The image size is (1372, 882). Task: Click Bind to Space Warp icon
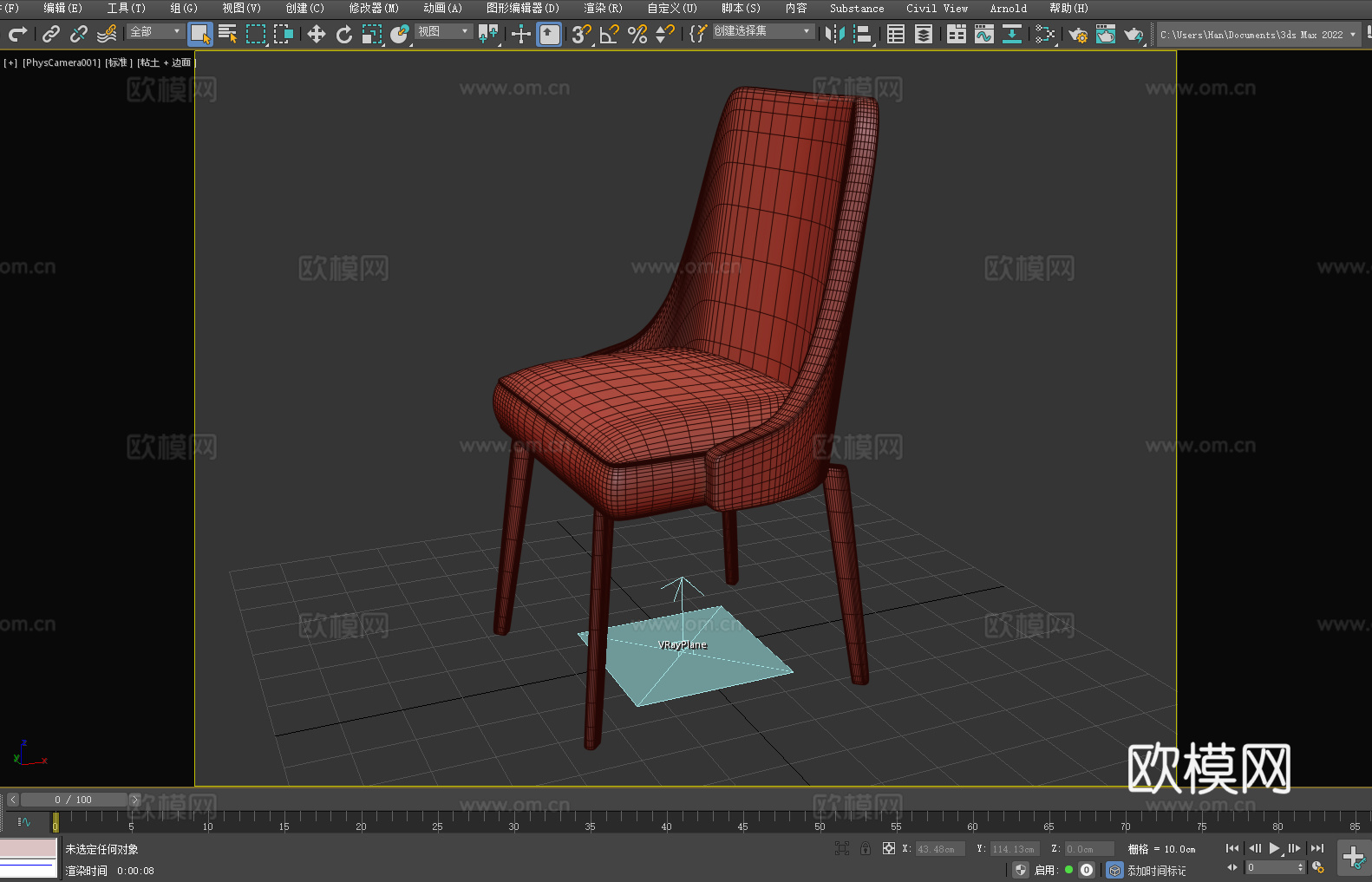(107, 34)
